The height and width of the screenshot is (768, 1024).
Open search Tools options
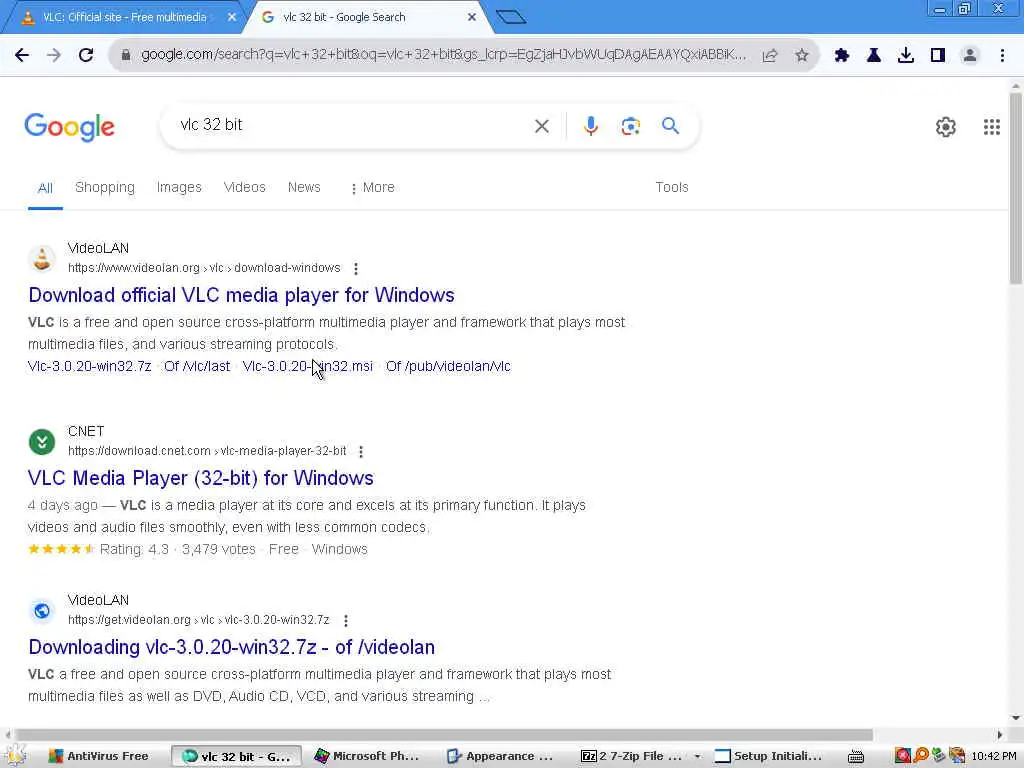click(671, 187)
